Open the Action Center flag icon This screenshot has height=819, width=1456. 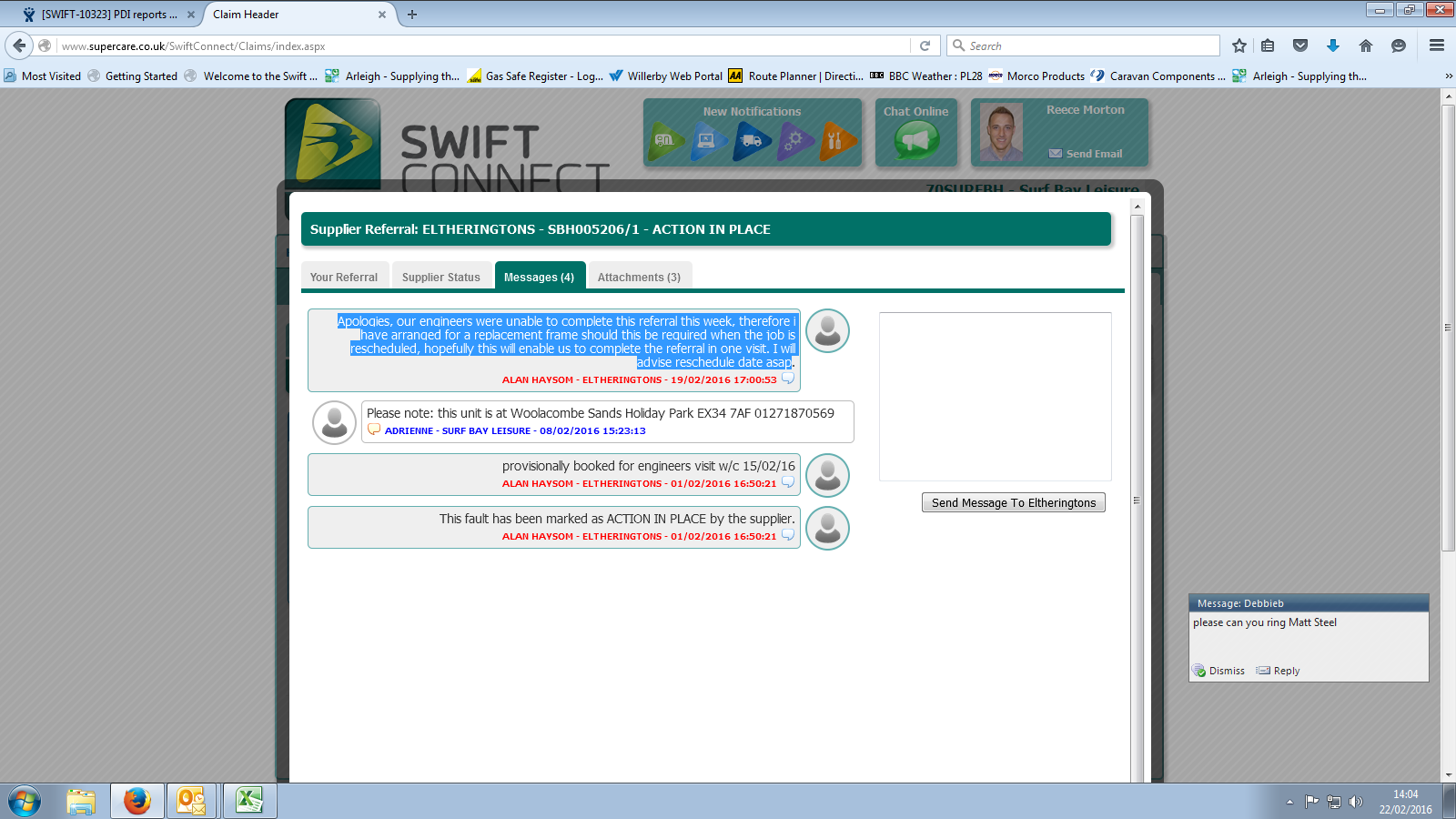(x=1311, y=802)
